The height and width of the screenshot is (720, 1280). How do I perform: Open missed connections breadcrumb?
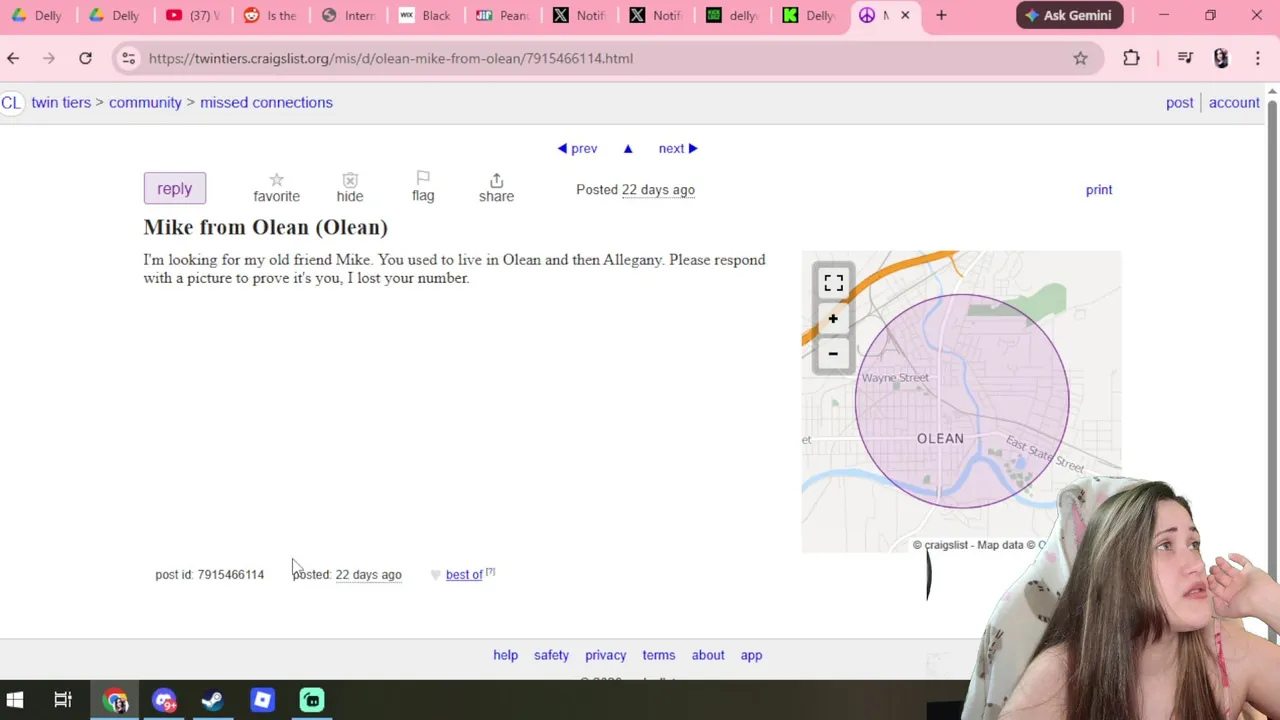tap(266, 102)
